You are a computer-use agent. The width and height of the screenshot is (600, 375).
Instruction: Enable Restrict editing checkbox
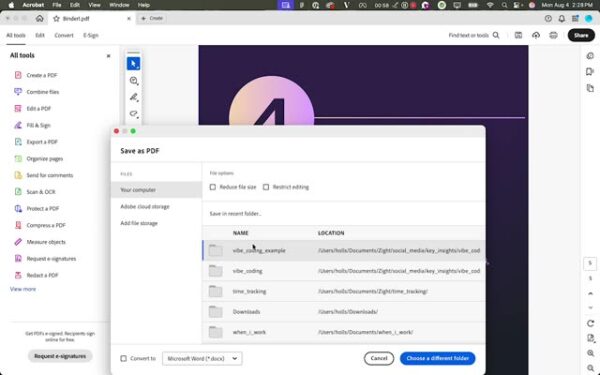[266, 187]
